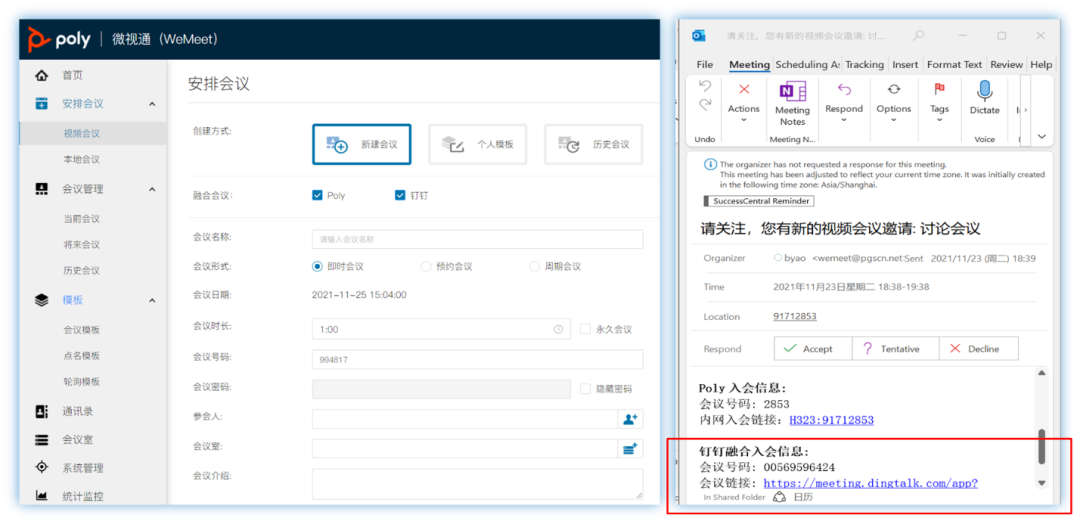Click the Redo arrow in the Outlook ribbon
Viewport: 1080px width, 524px height.
click(x=705, y=105)
